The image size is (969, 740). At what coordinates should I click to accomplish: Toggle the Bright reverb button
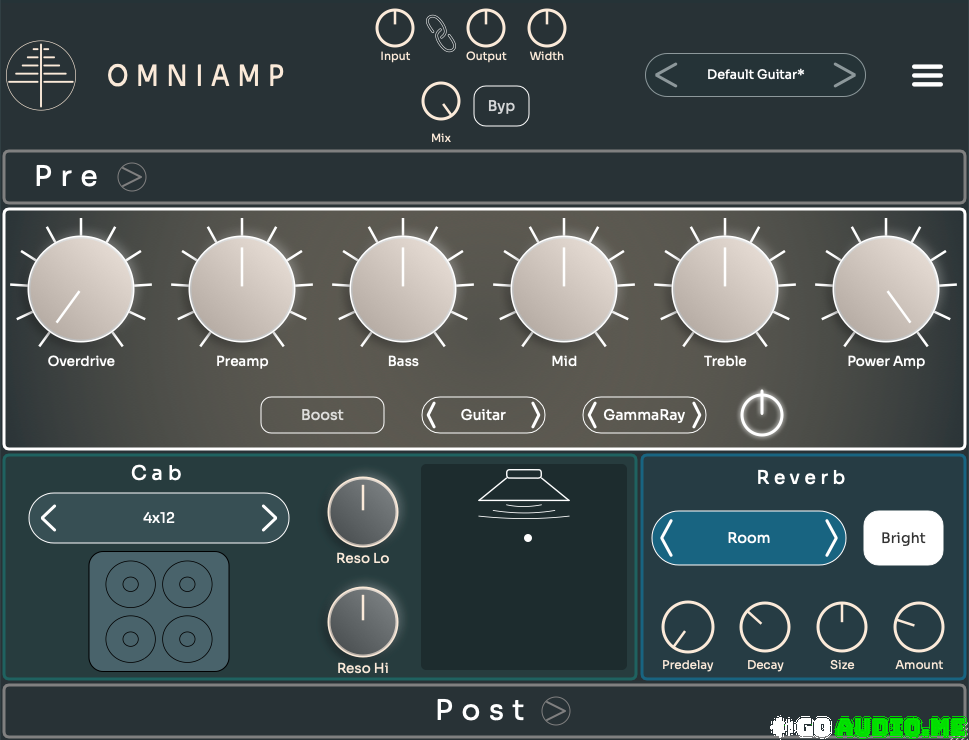903,538
